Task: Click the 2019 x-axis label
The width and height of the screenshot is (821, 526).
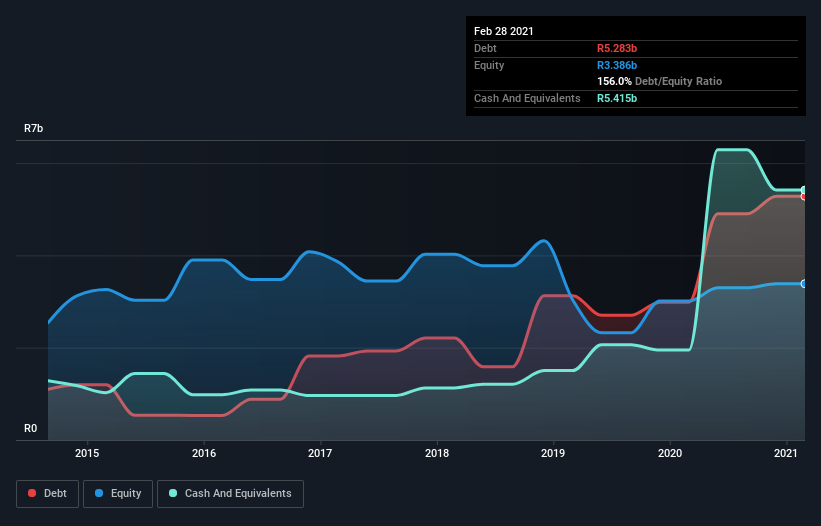Action: (x=553, y=453)
